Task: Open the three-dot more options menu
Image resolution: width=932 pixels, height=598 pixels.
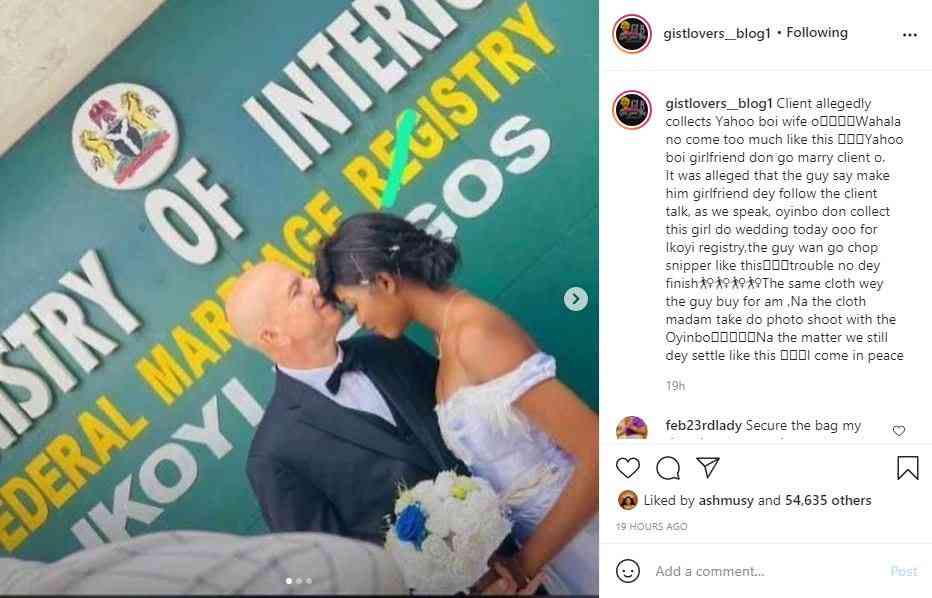Action: (909, 35)
